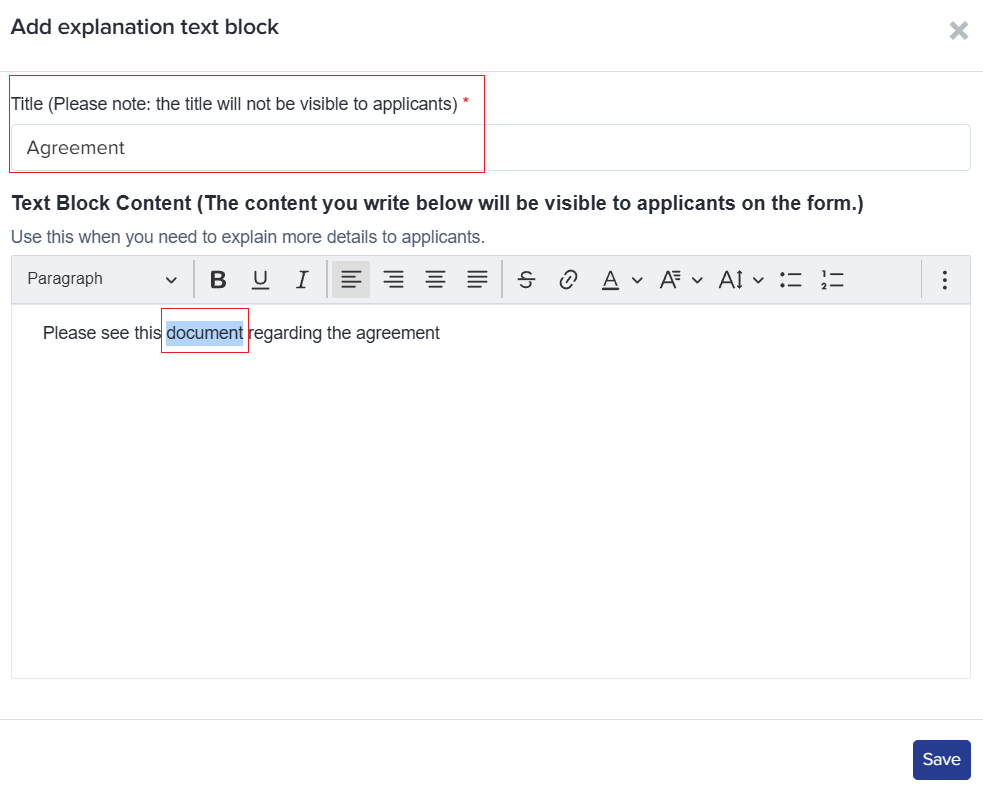Center align the text
The image size is (983, 795).
pyautogui.click(x=435, y=280)
